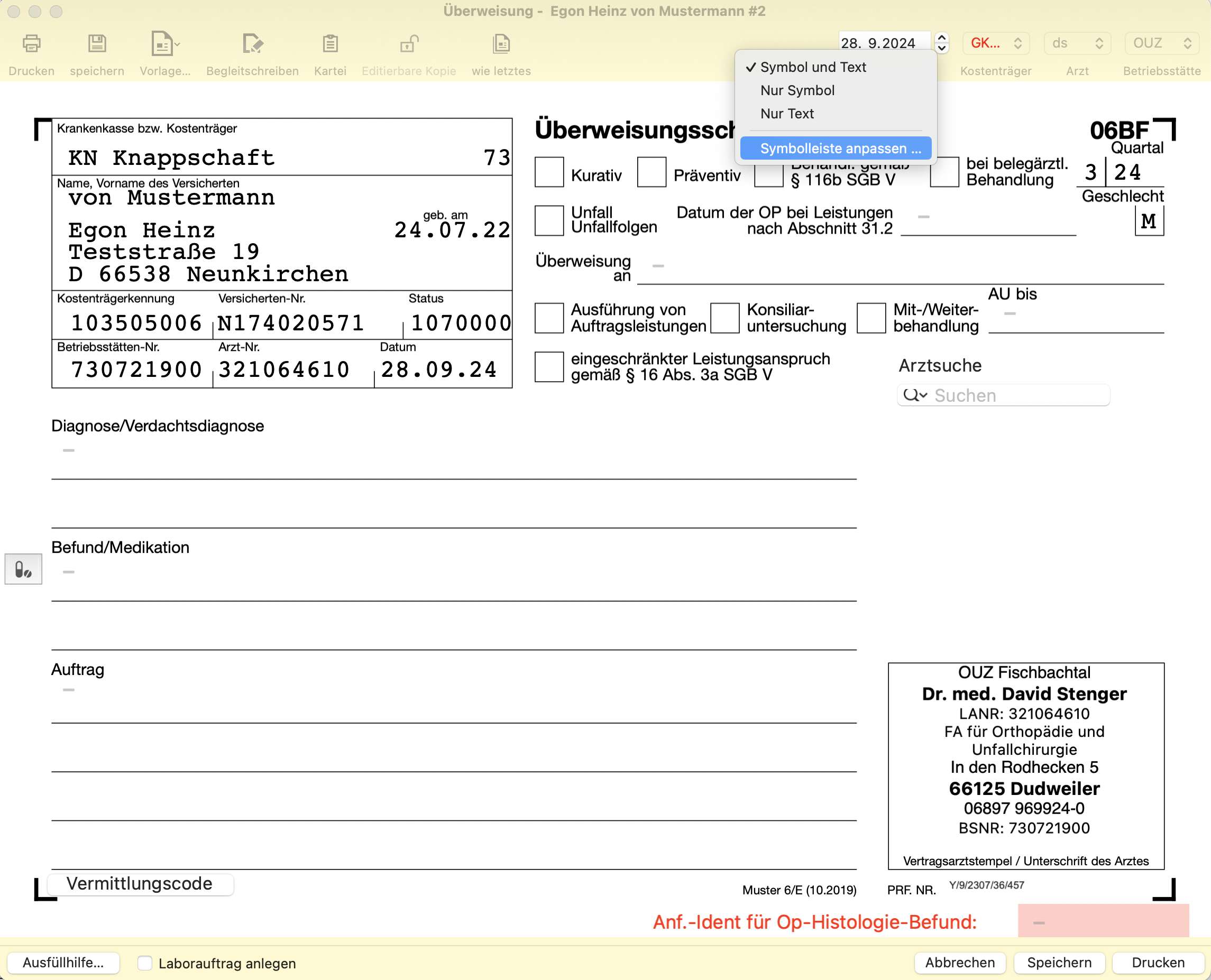Click the bottom Drucken button
1211x980 pixels.
pyautogui.click(x=1158, y=963)
